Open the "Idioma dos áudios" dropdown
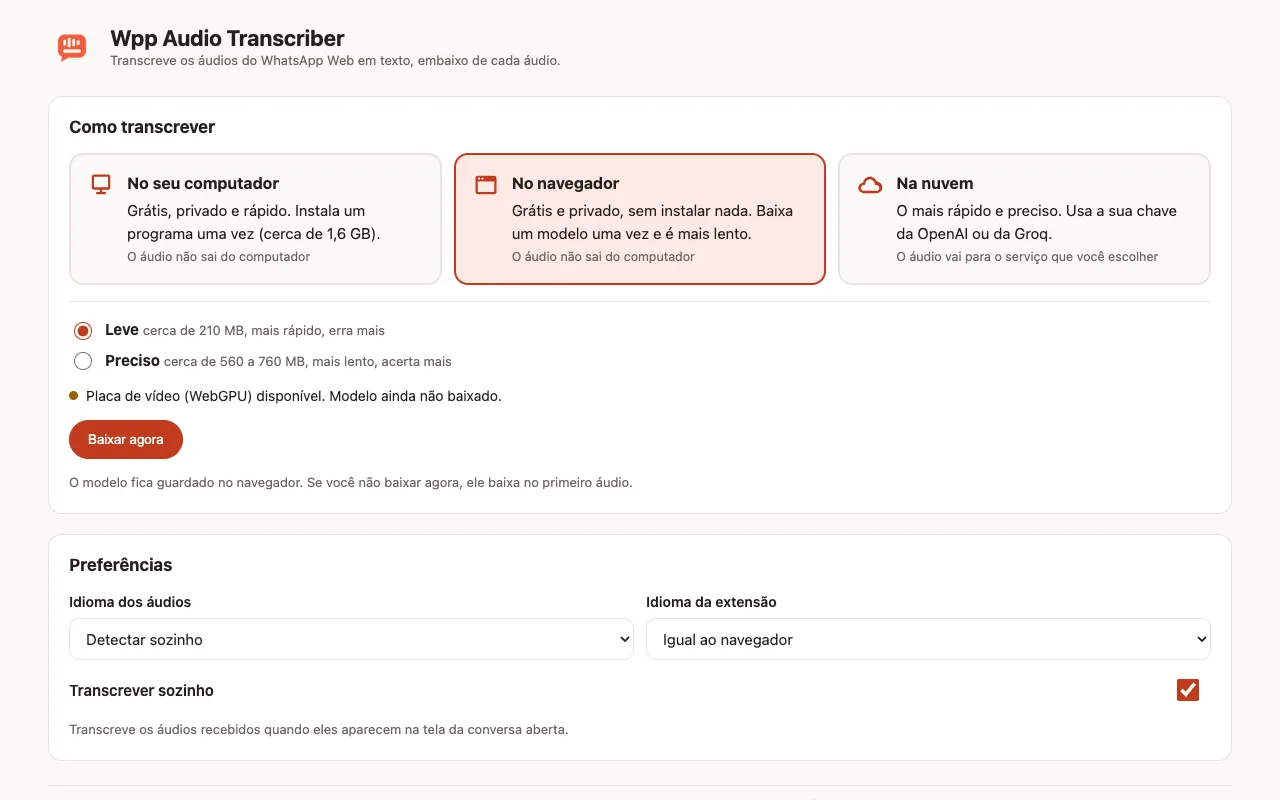This screenshot has height=800, width=1280. point(351,639)
